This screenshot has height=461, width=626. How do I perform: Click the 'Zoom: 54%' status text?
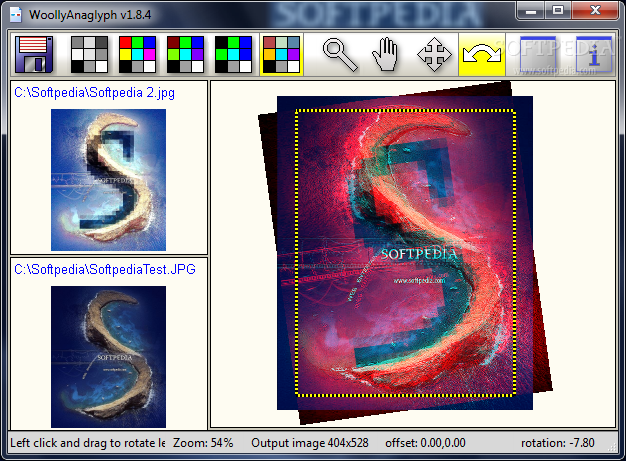coord(203,443)
